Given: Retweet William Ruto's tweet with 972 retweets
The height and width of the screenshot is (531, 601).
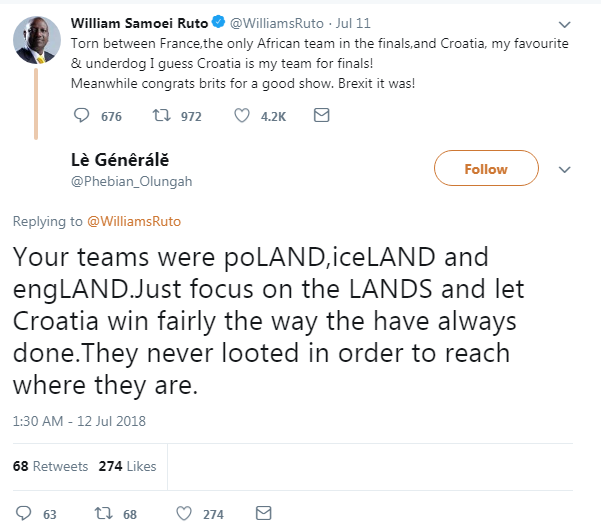Looking at the screenshot, I should coord(159,116).
